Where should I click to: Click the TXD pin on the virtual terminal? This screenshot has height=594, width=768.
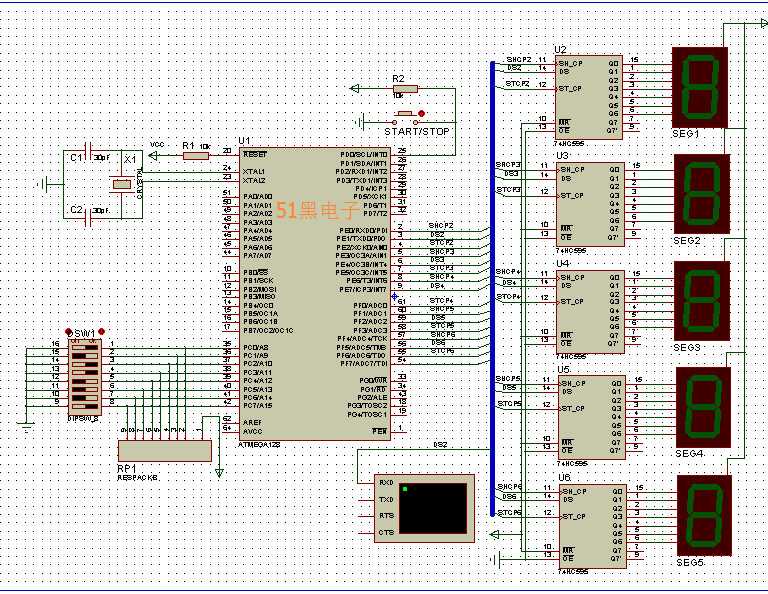(x=386, y=499)
